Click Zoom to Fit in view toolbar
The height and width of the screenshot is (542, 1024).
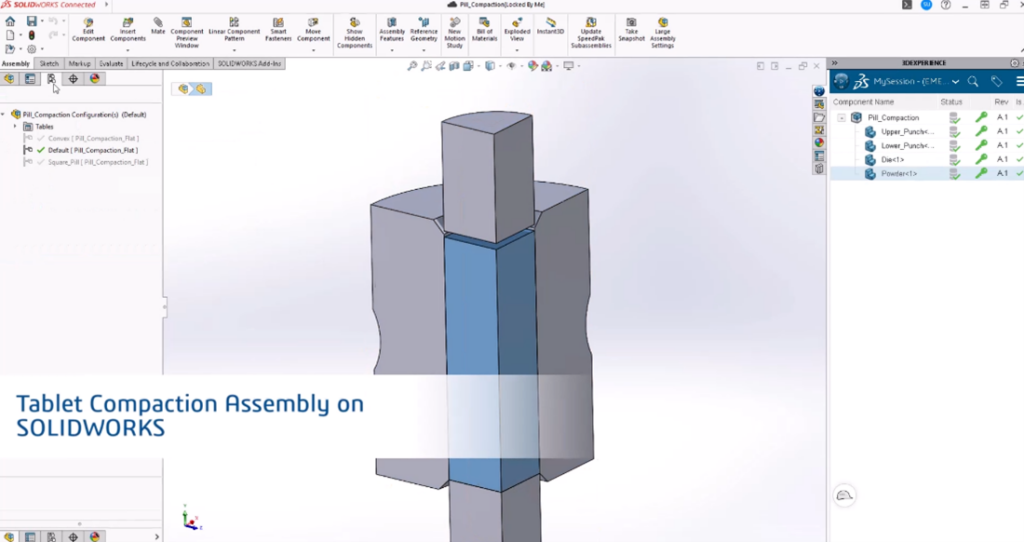(412, 66)
